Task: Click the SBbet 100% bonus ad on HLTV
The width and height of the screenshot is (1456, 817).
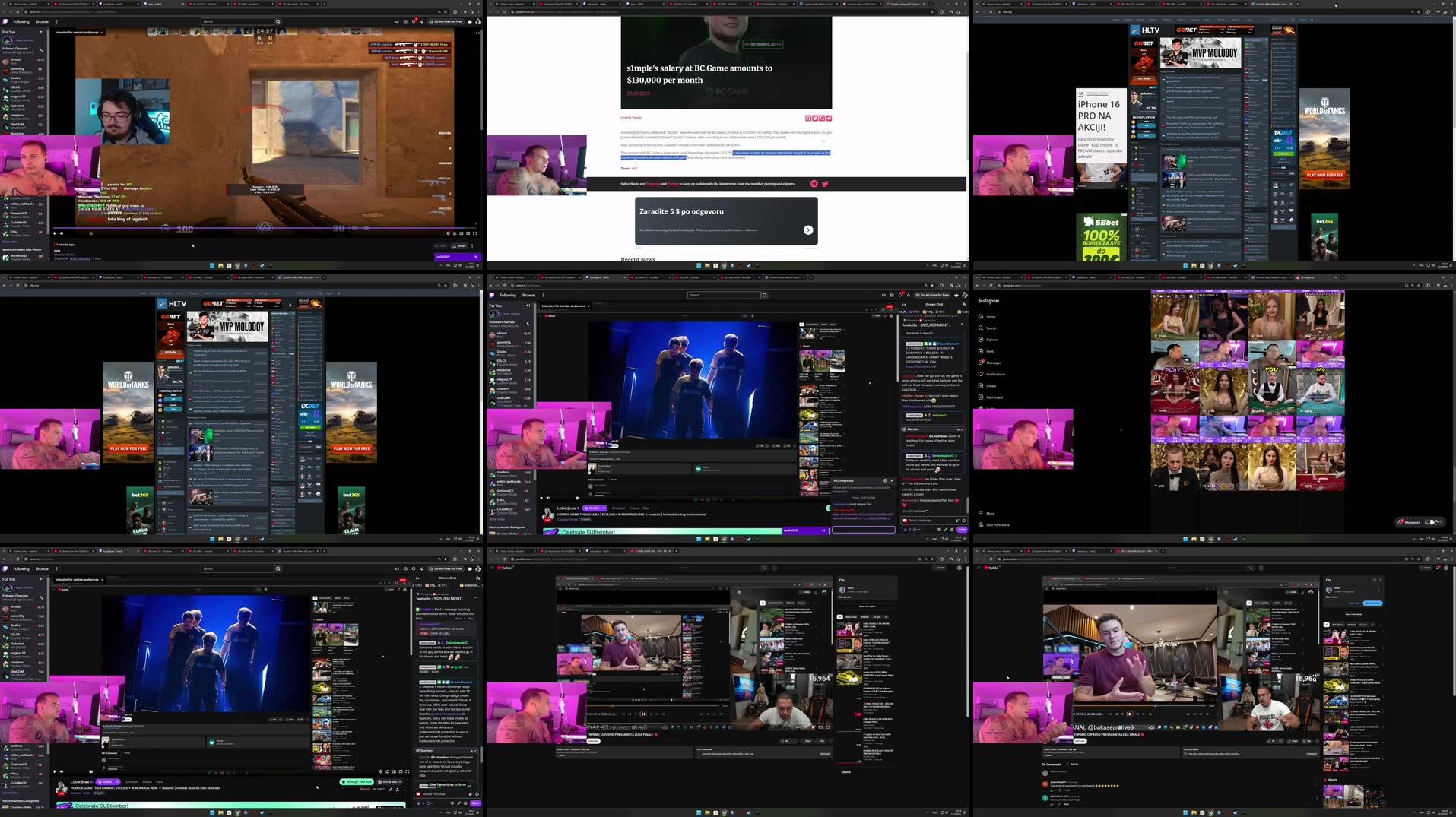Action: click(1101, 236)
